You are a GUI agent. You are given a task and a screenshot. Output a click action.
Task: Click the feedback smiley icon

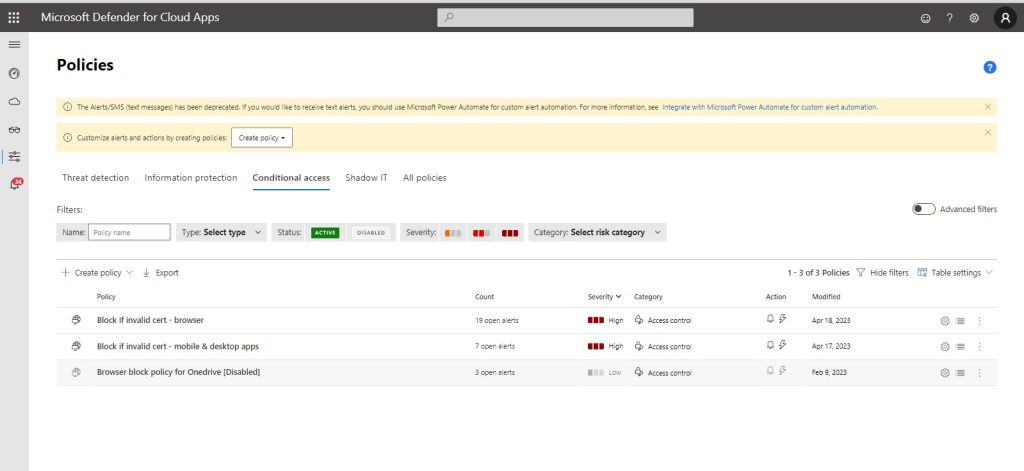[925, 18]
